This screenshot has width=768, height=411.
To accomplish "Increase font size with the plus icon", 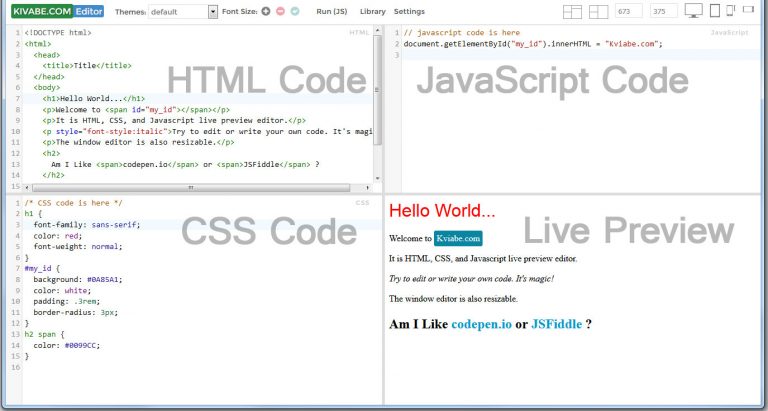I will click(265, 11).
